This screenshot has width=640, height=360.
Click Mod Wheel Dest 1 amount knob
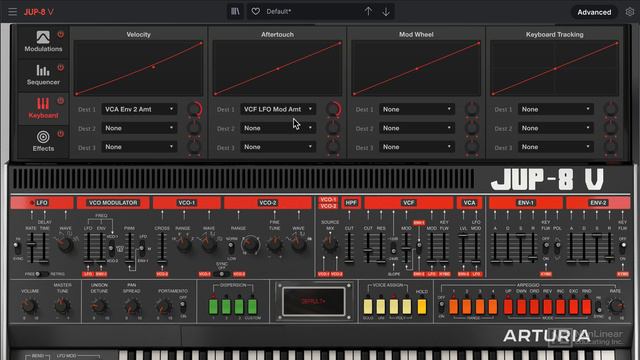click(x=472, y=109)
